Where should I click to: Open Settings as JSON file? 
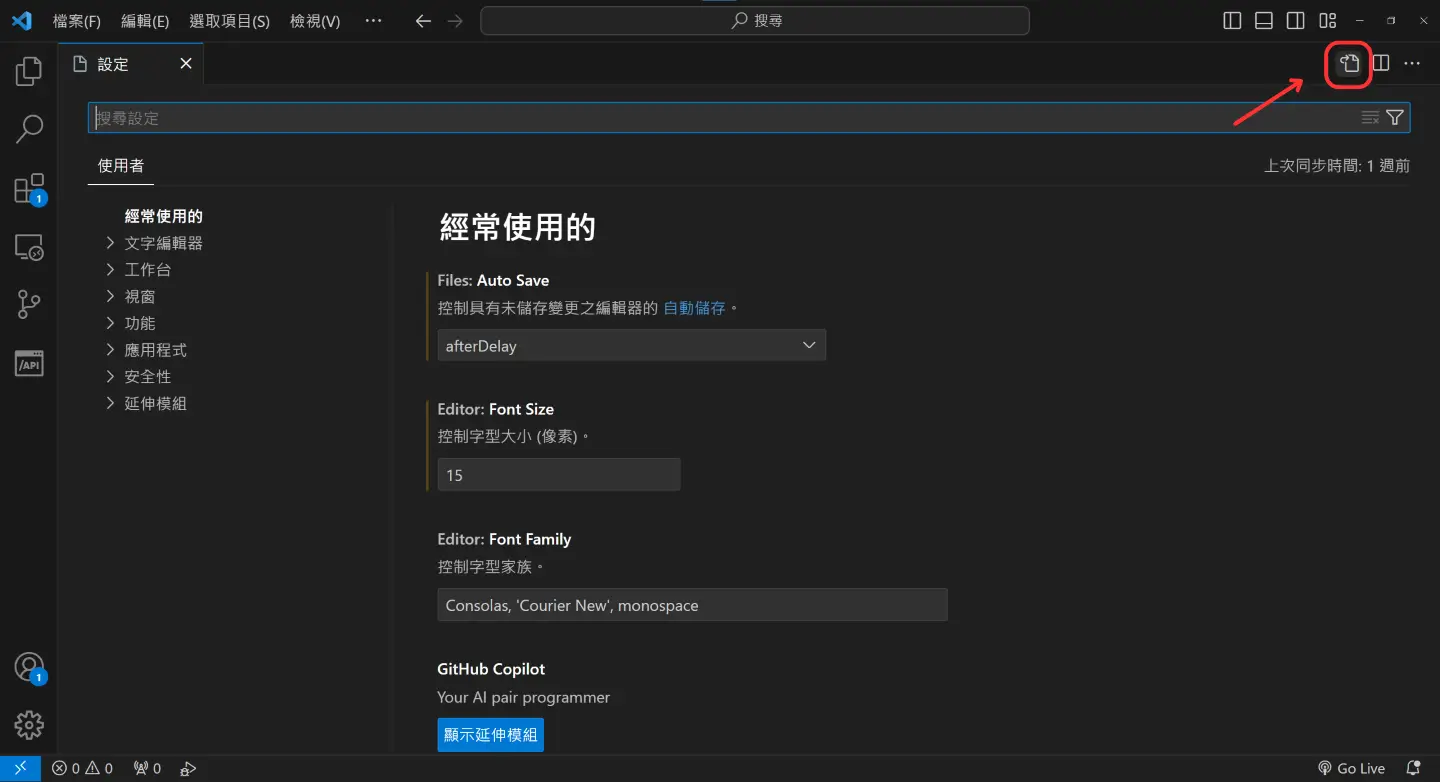(x=1347, y=63)
